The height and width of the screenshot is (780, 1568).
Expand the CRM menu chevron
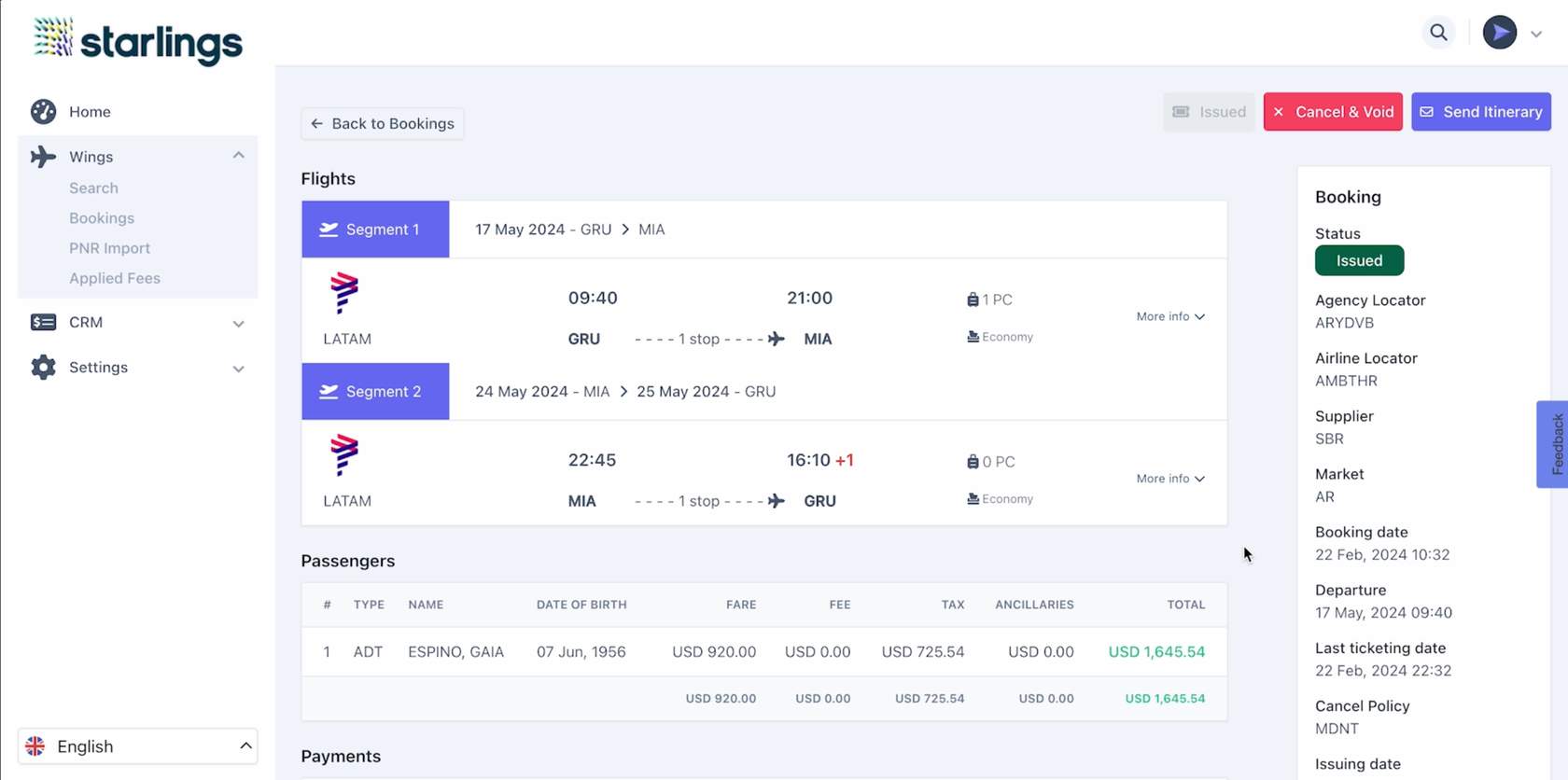point(239,323)
